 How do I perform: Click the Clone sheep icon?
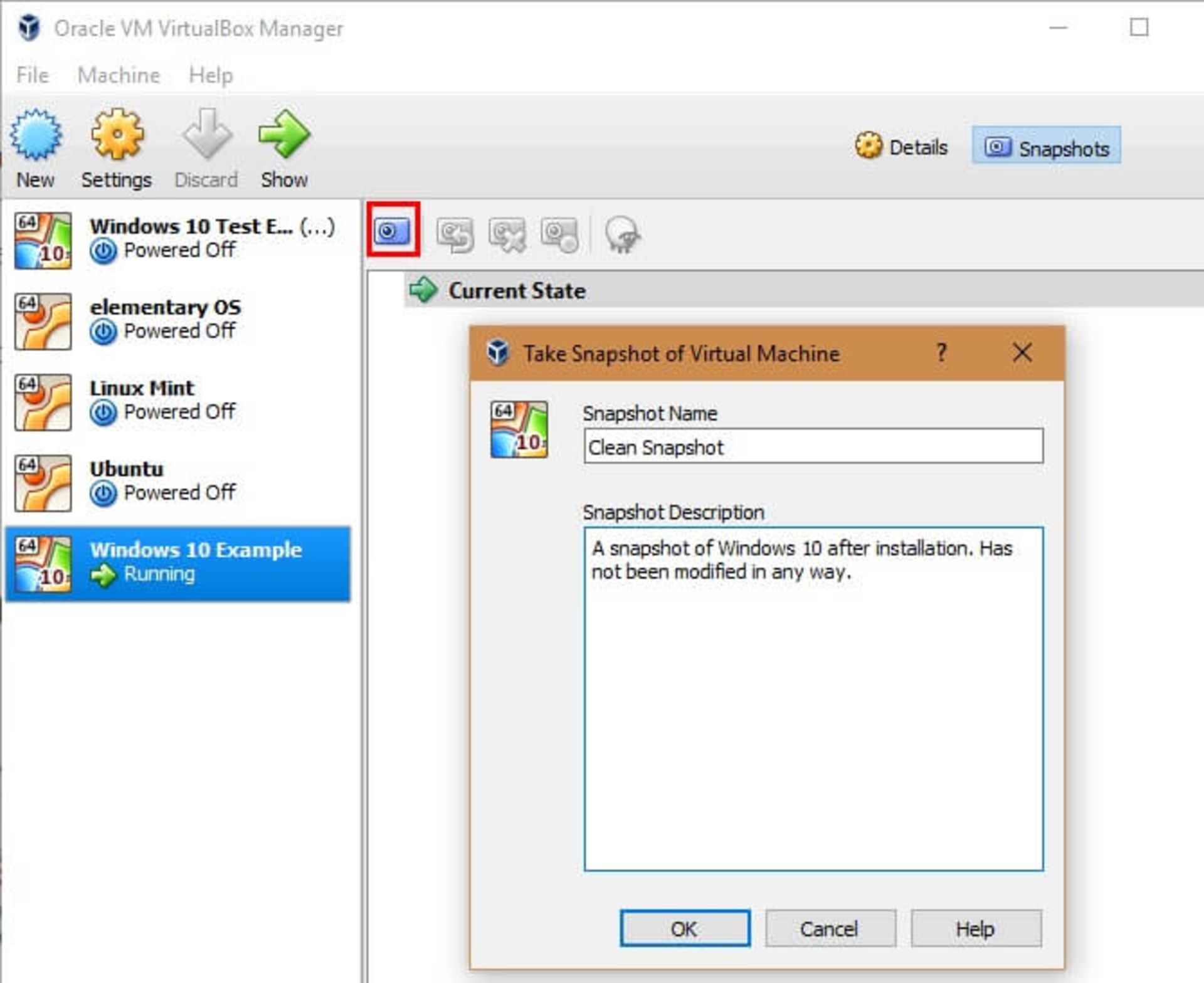tap(622, 234)
